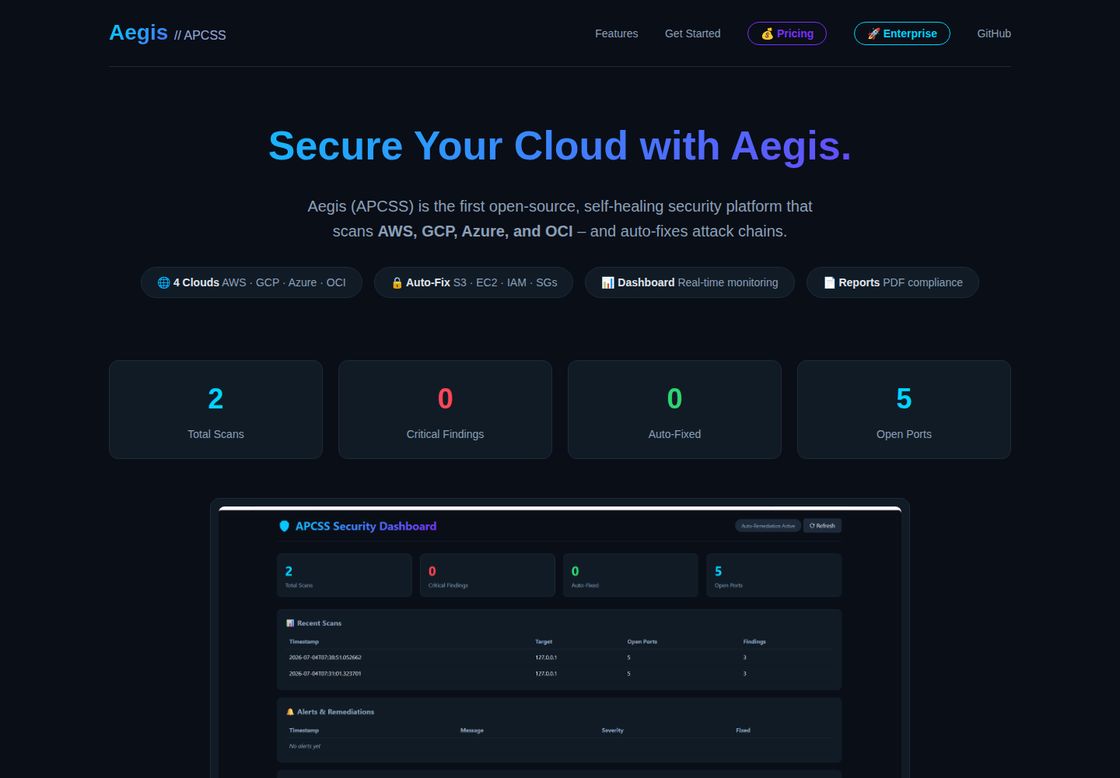Click the Auto-Remediation Active badge in preview

point(768,526)
